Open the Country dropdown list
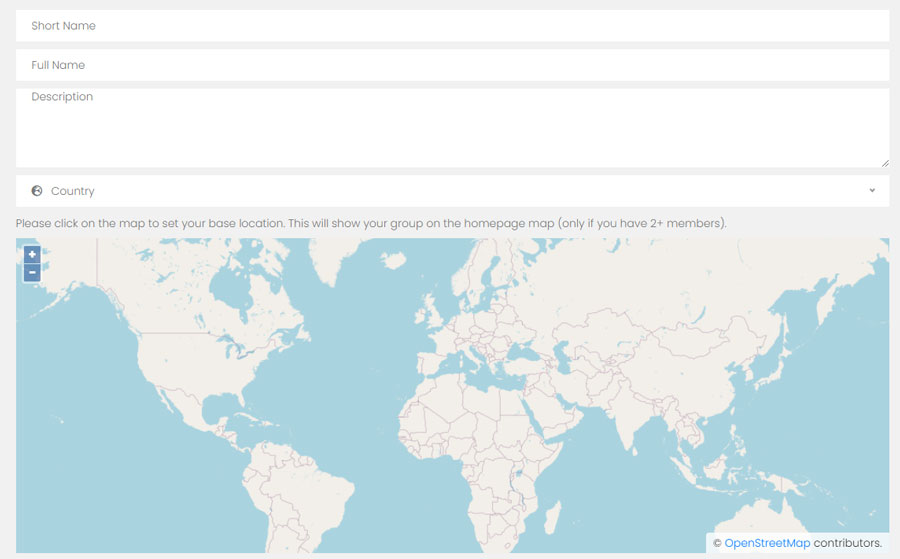The height and width of the screenshot is (559, 900). 452,191
